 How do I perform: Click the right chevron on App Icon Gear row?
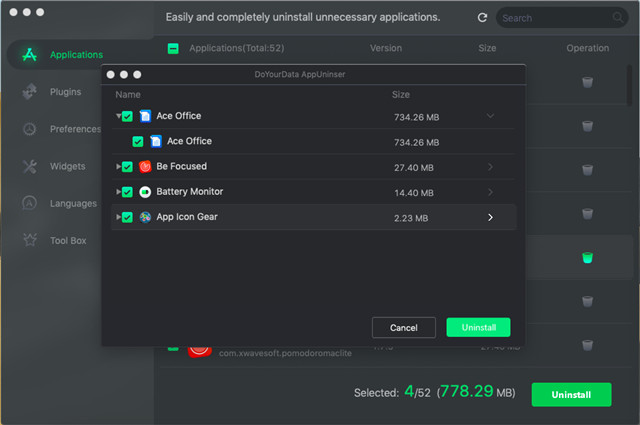[490, 217]
